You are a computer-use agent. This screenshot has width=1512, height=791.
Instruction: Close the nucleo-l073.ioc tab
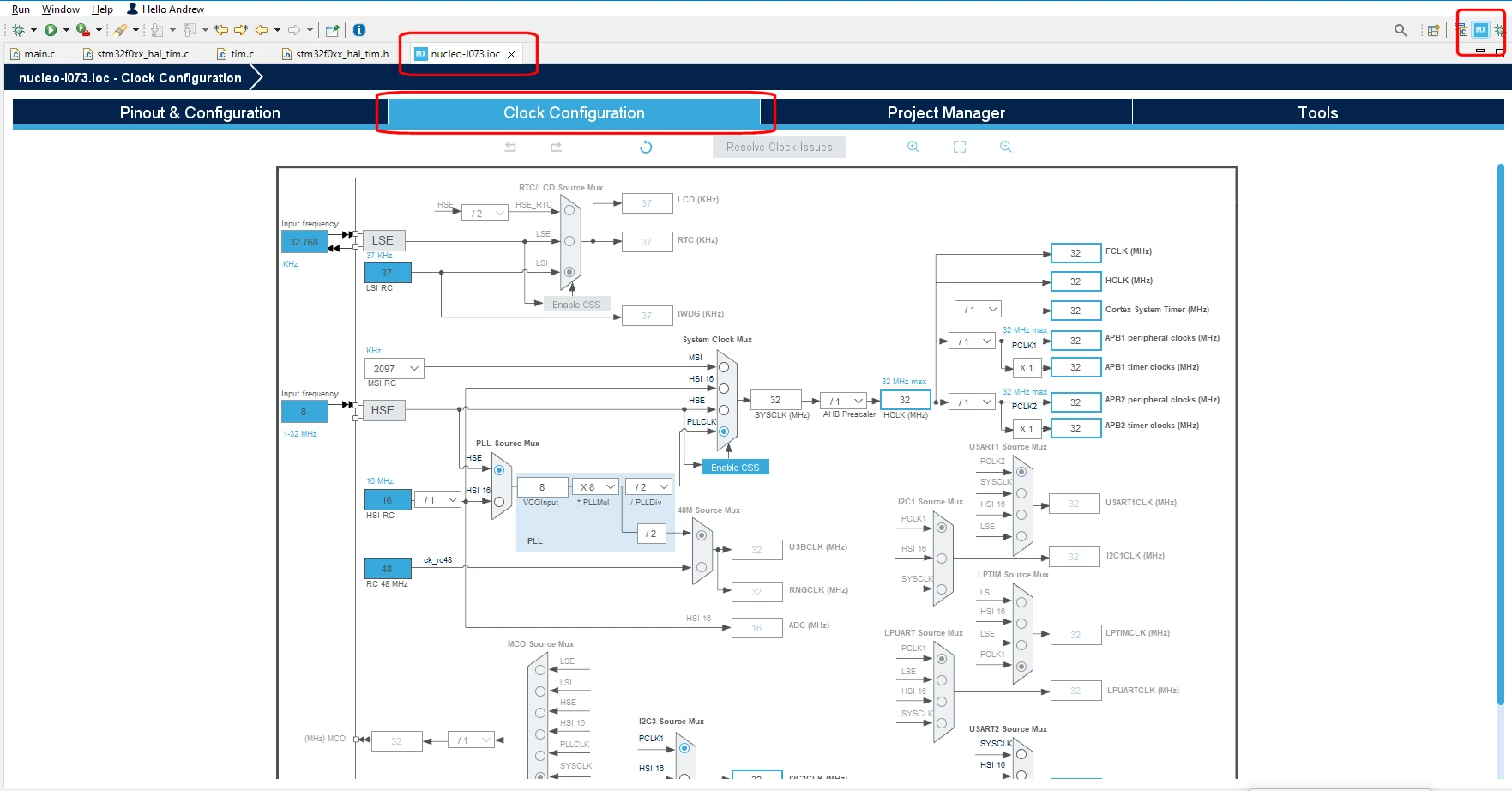point(512,54)
